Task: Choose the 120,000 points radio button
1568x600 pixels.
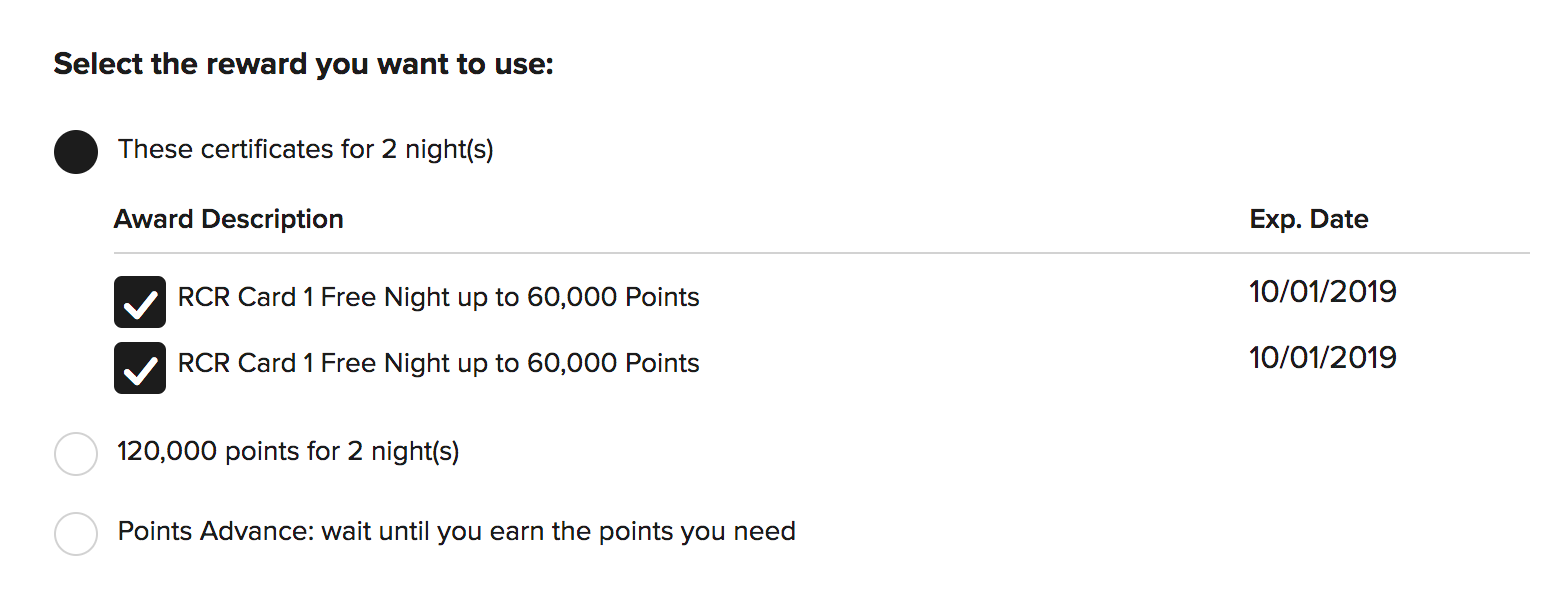Action: [76, 454]
